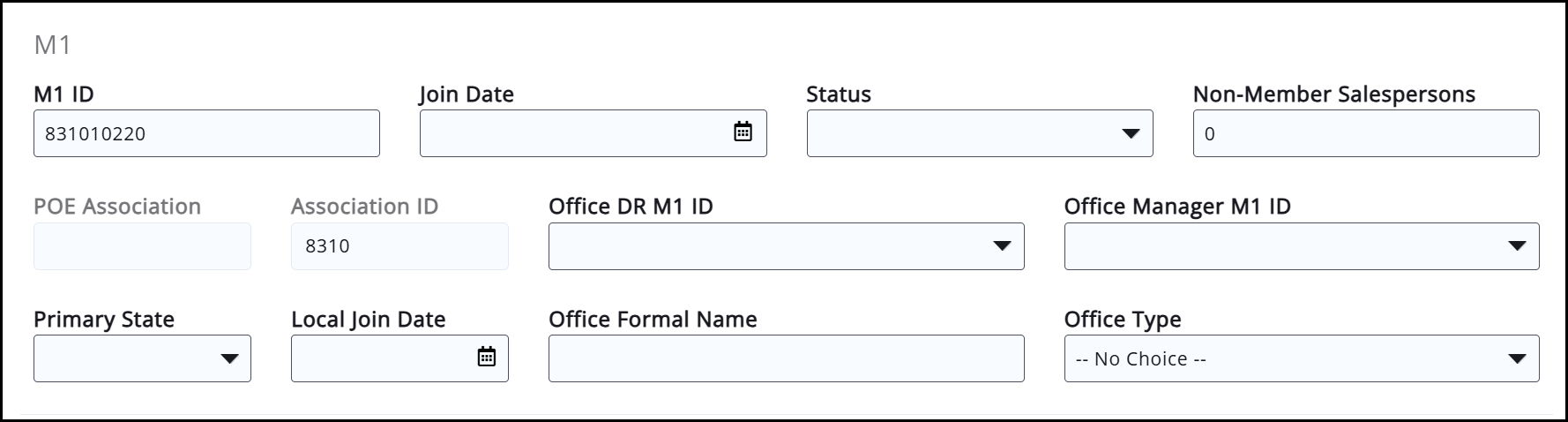1568x422 pixels.
Task: Focus the Join Date text field
Action: coord(573,133)
